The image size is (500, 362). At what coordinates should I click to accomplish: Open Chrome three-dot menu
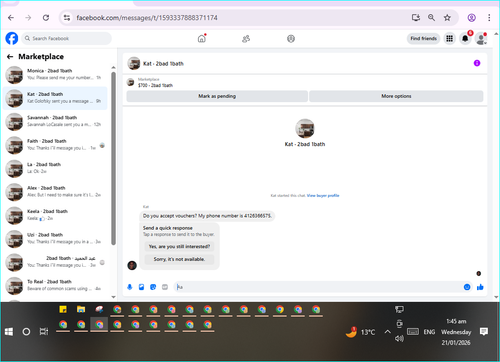tap(489, 18)
